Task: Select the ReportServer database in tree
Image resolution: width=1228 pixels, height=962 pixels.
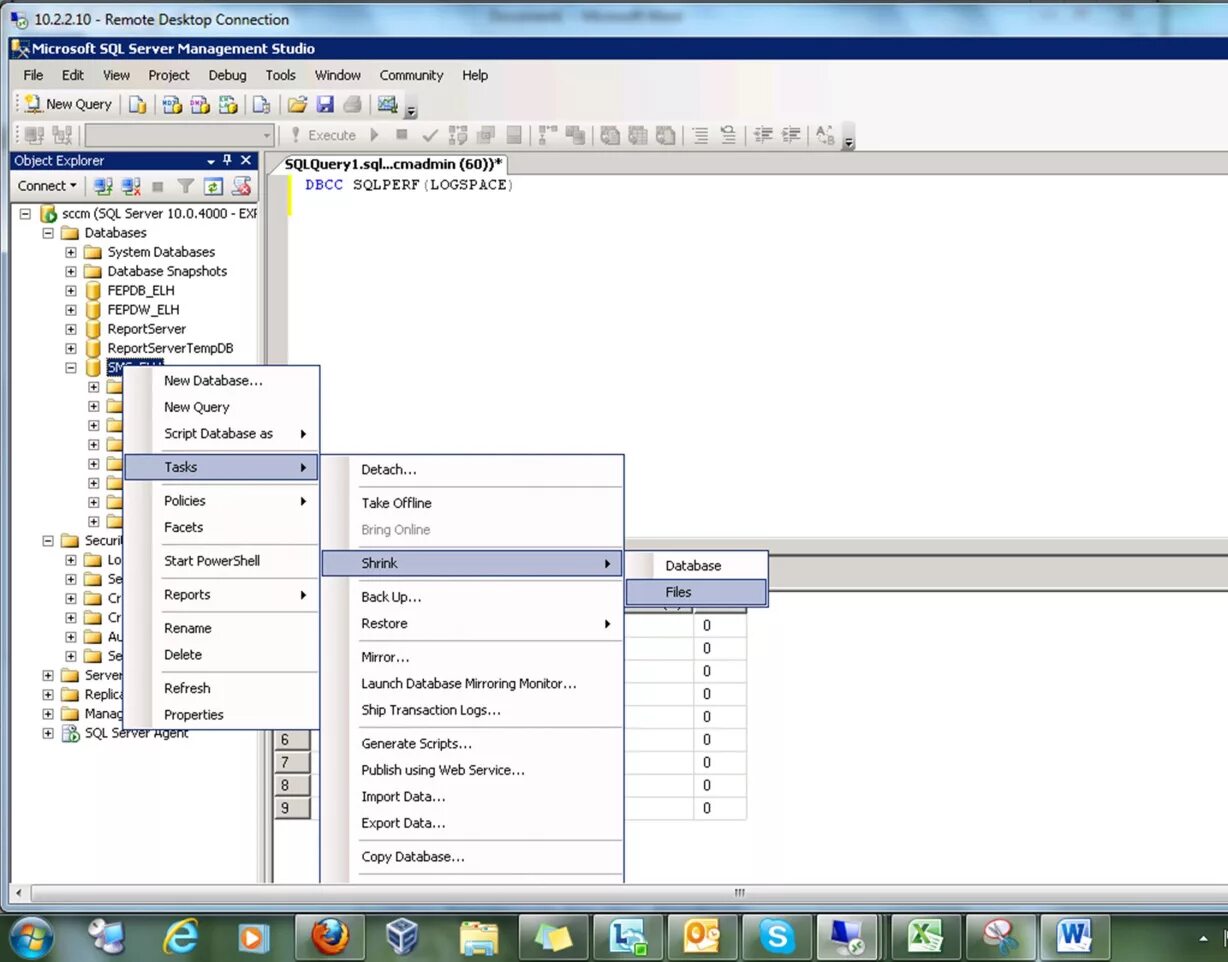Action: click(x=146, y=329)
